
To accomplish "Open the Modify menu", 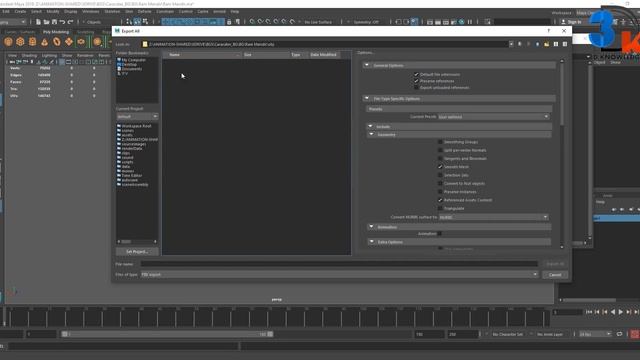I will coord(53,11).
